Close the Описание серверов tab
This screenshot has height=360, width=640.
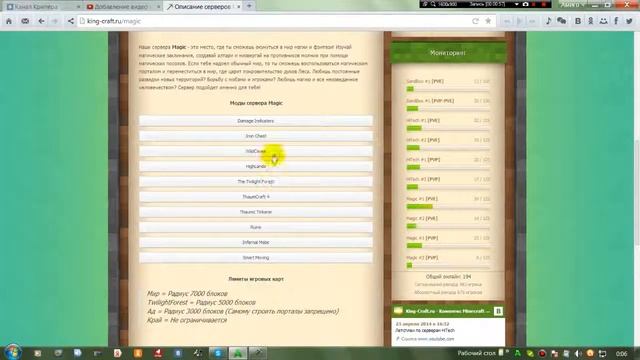point(238,7)
